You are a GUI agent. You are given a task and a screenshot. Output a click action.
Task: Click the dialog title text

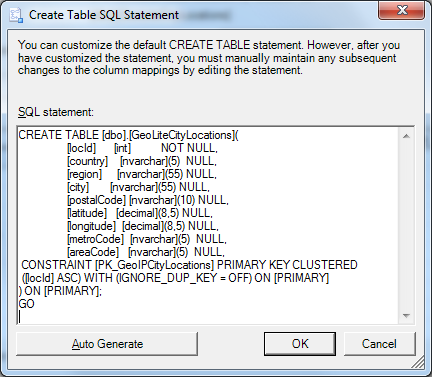coord(104,15)
